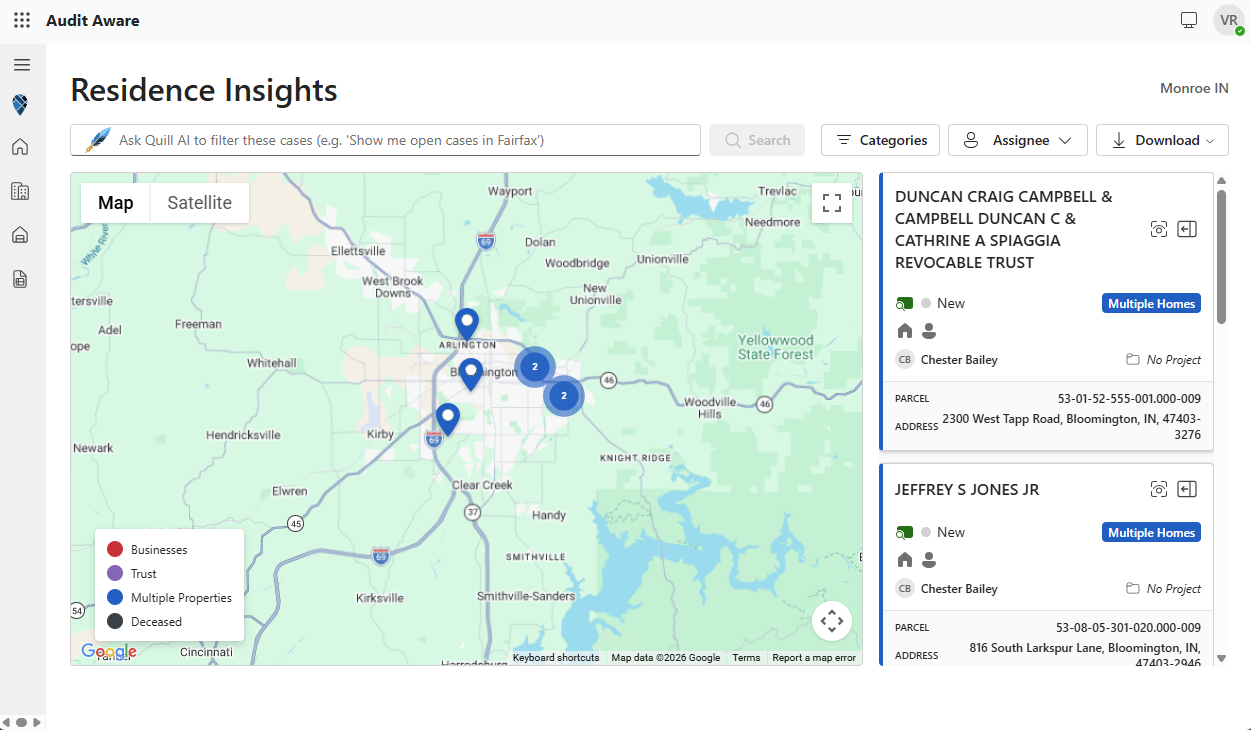Click person icon on Jeffrey Jones card

[929, 560]
